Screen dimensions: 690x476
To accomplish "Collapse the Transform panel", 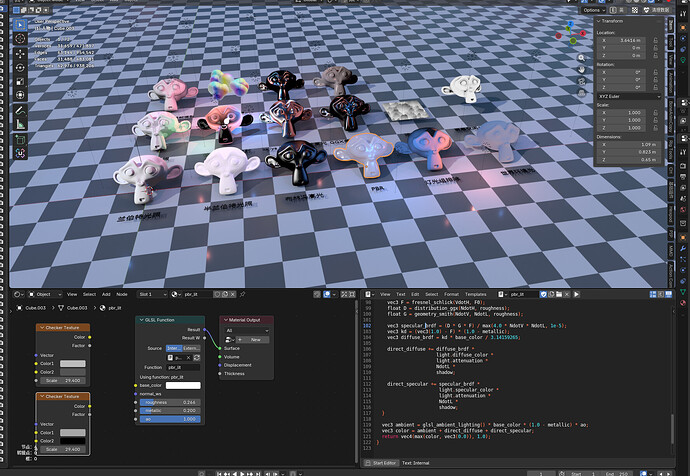I will (x=609, y=21).
